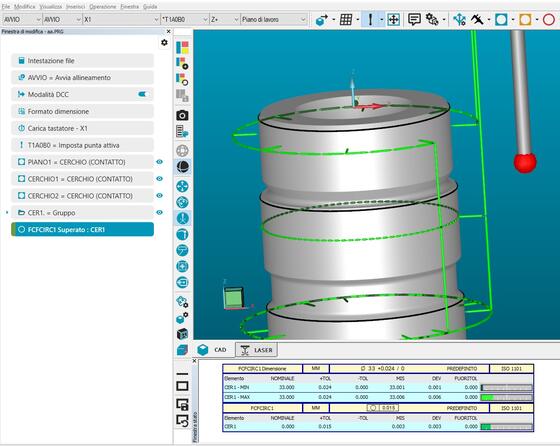Click the green view orientation cube
The width and height of the screenshot is (560, 446).
coord(234,297)
